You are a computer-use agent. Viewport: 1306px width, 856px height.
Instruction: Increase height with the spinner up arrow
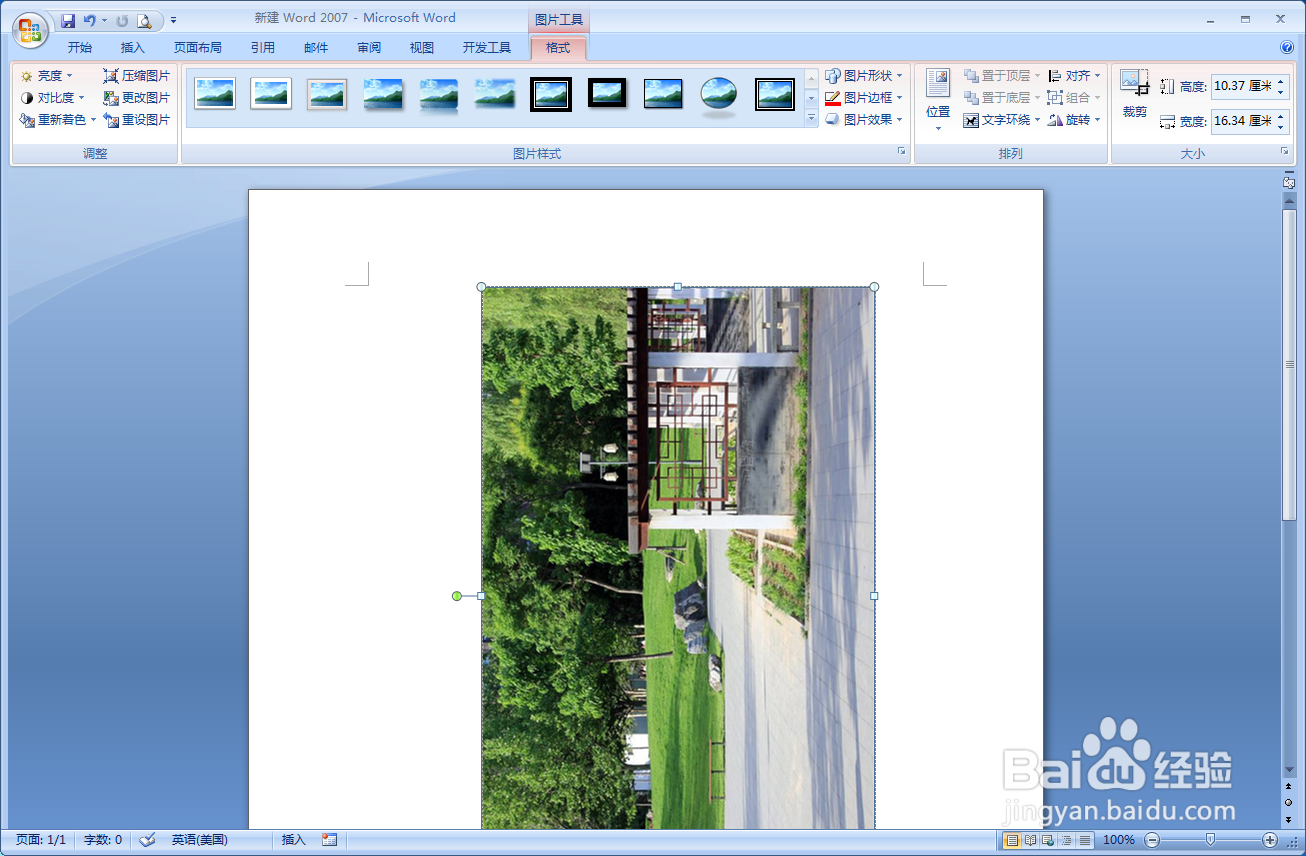point(1280,82)
